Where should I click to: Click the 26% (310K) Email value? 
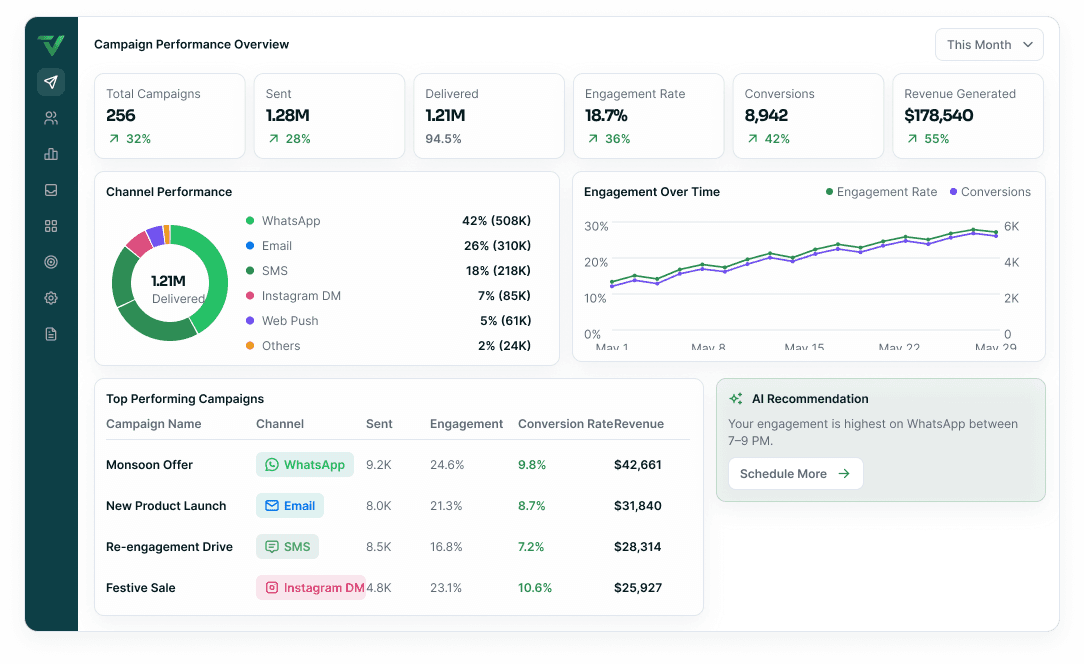click(x=498, y=246)
